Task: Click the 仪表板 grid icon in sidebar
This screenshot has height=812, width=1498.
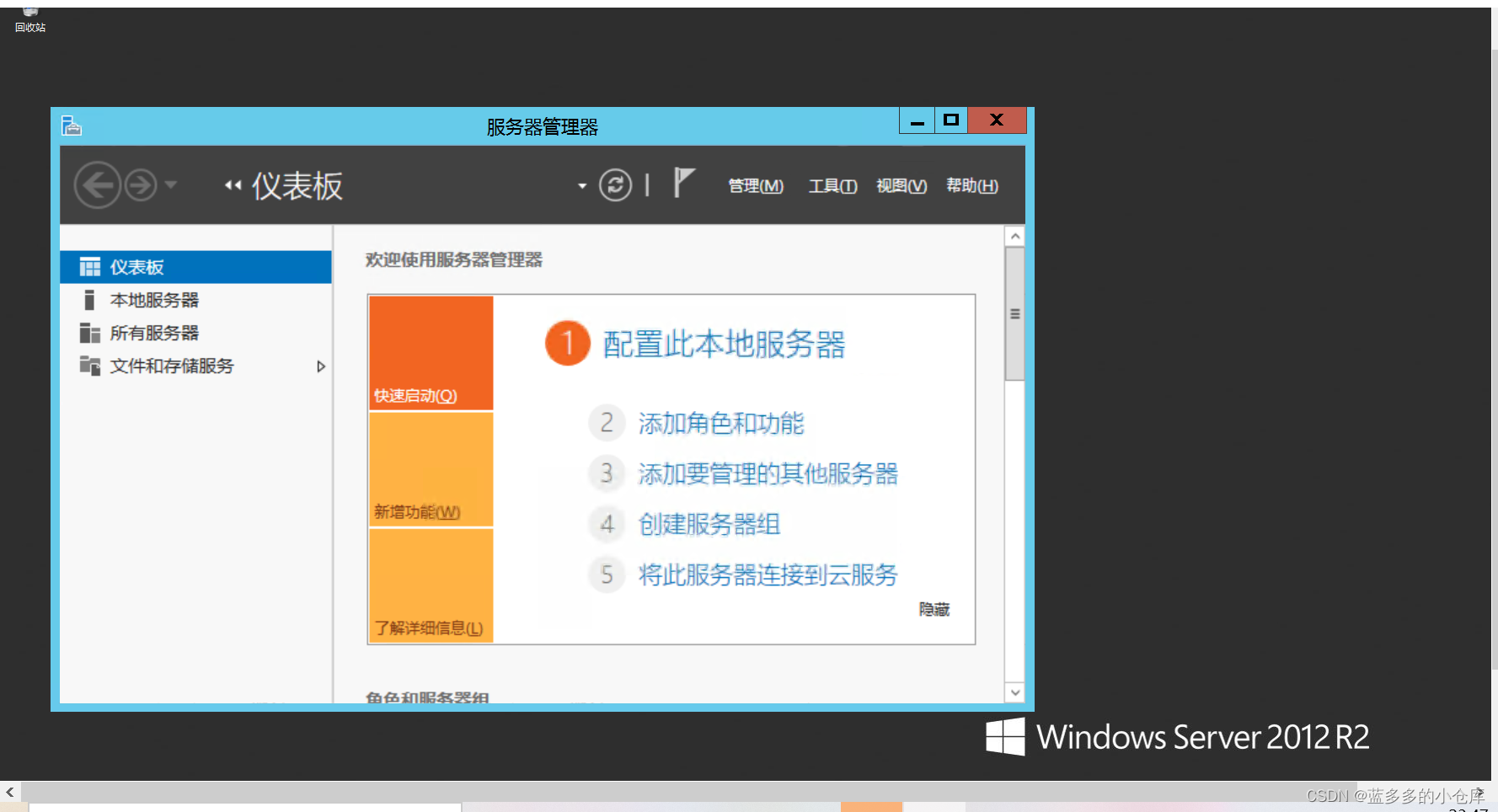Action: point(89,267)
